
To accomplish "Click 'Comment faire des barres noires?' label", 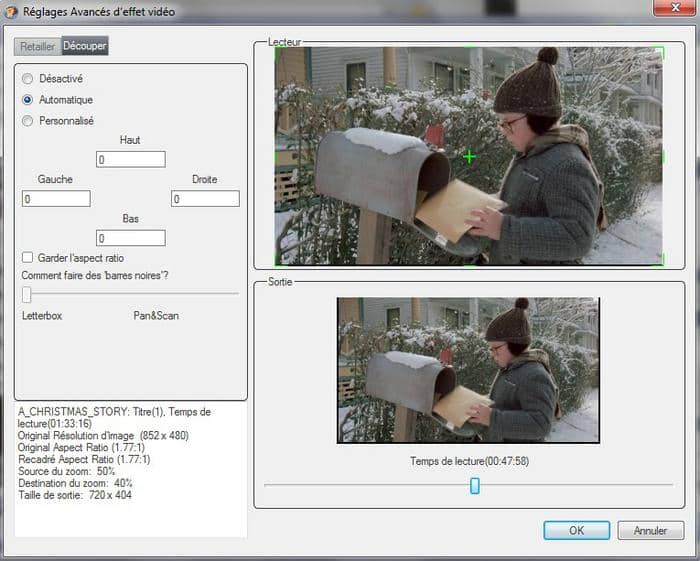I will [x=95, y=275].
